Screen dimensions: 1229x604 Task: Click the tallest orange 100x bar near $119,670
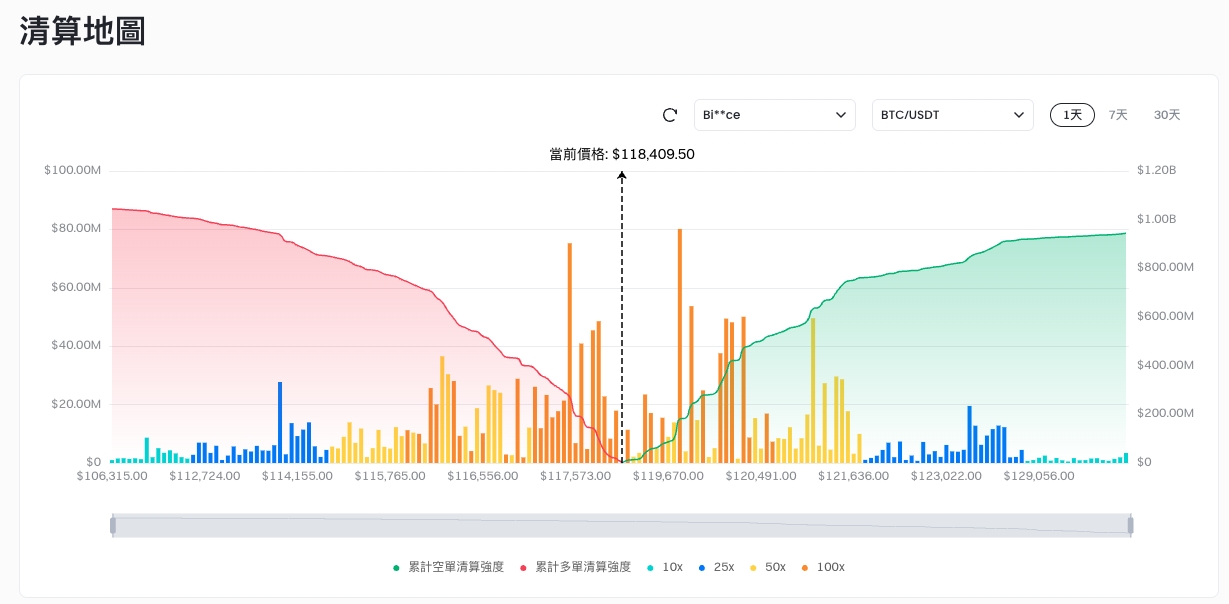680,345
